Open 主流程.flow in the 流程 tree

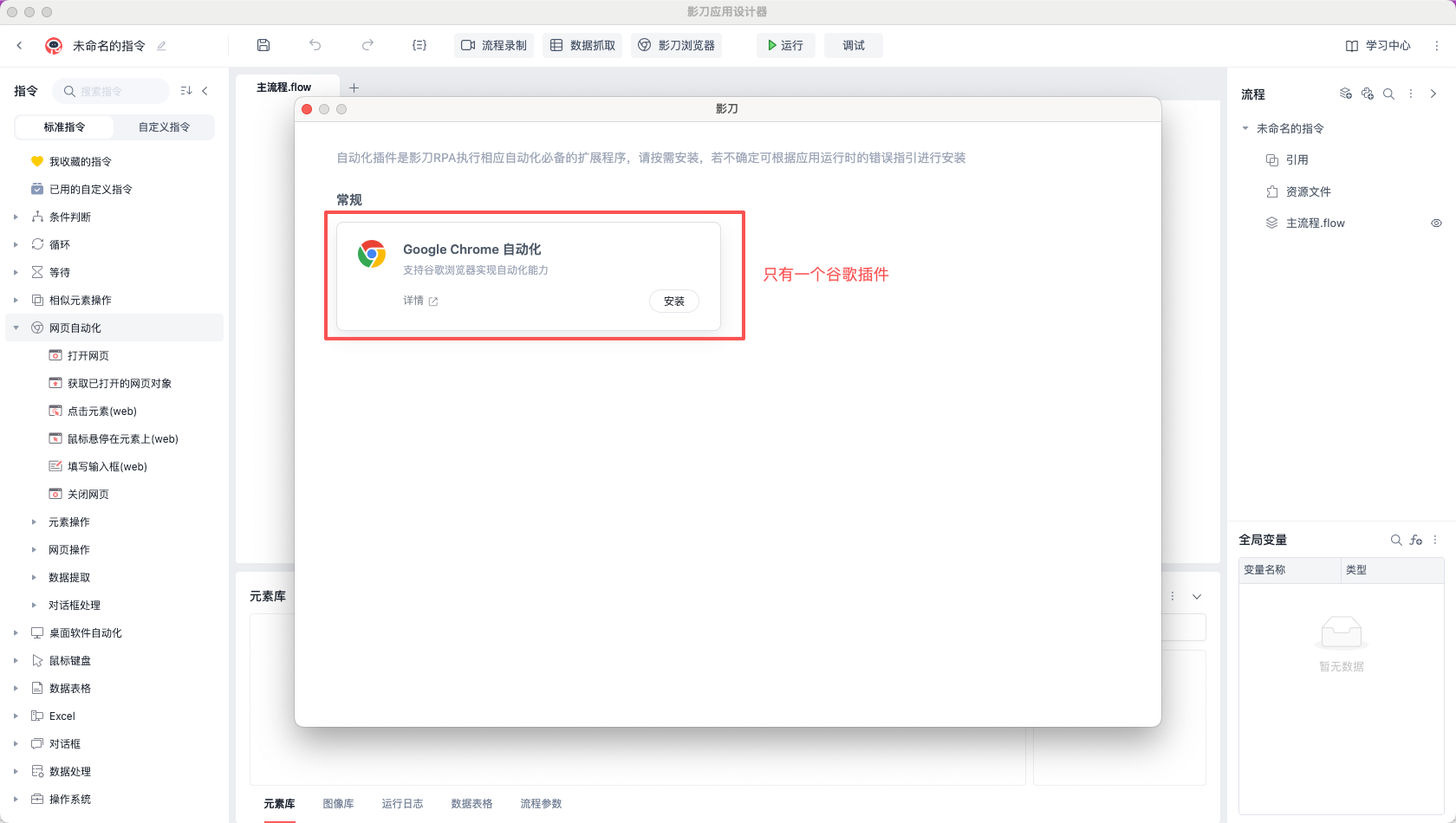pyautogui.click(x=1315, y=224)
